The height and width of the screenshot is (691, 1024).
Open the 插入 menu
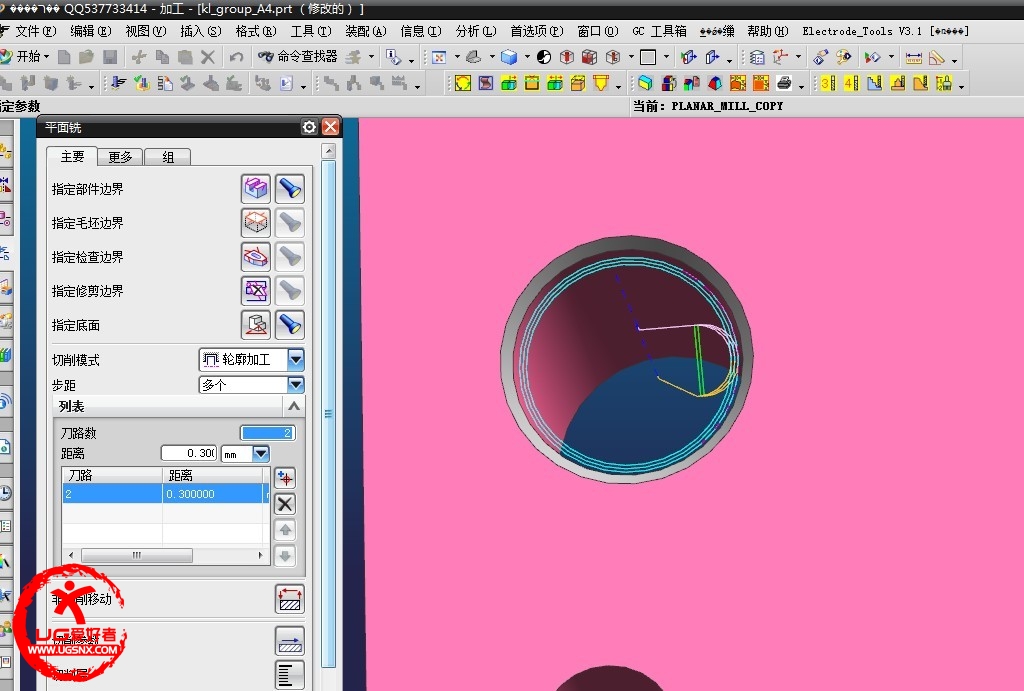point(200,31)
